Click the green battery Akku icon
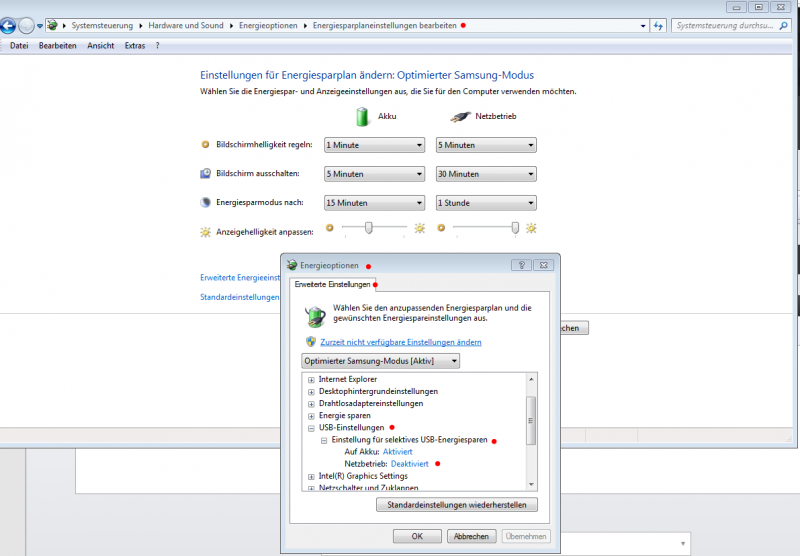This screenshot has width=800, height=556. [362, 116]
